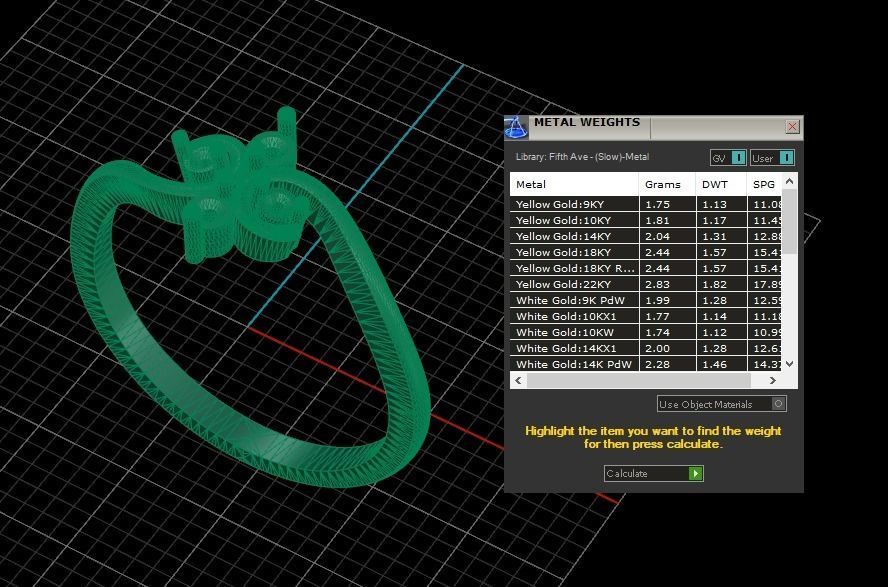Click the vertical scrollbar up arrow
This screenshot has height=587, width=888.
pos(789,181)
